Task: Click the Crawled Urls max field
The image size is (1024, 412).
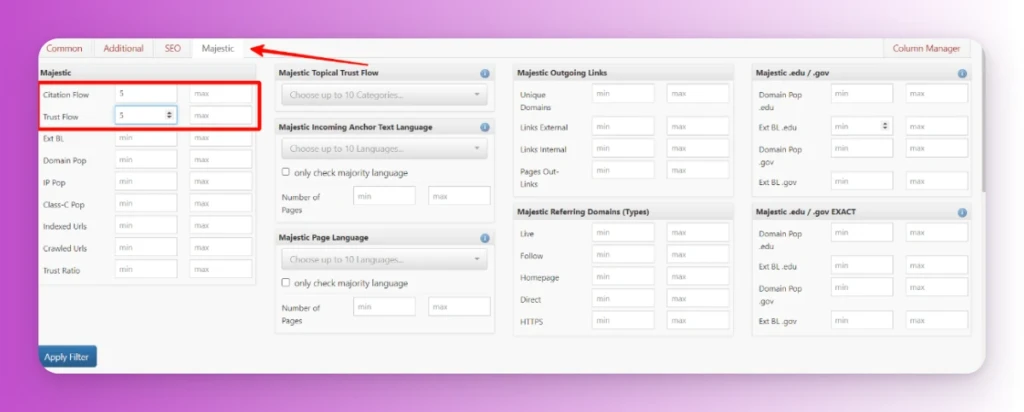Action: [x=221, y=247]
